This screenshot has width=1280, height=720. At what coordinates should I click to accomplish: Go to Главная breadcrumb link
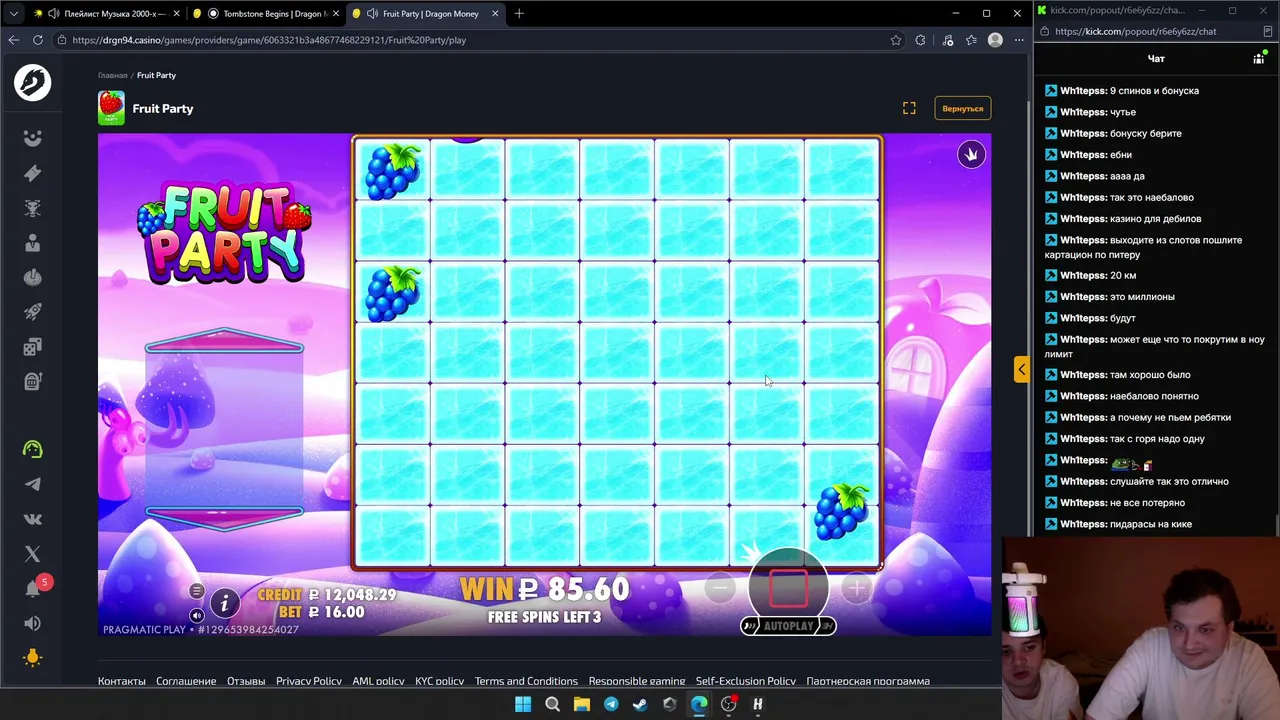pyautogui.click(x=113, y=75)
